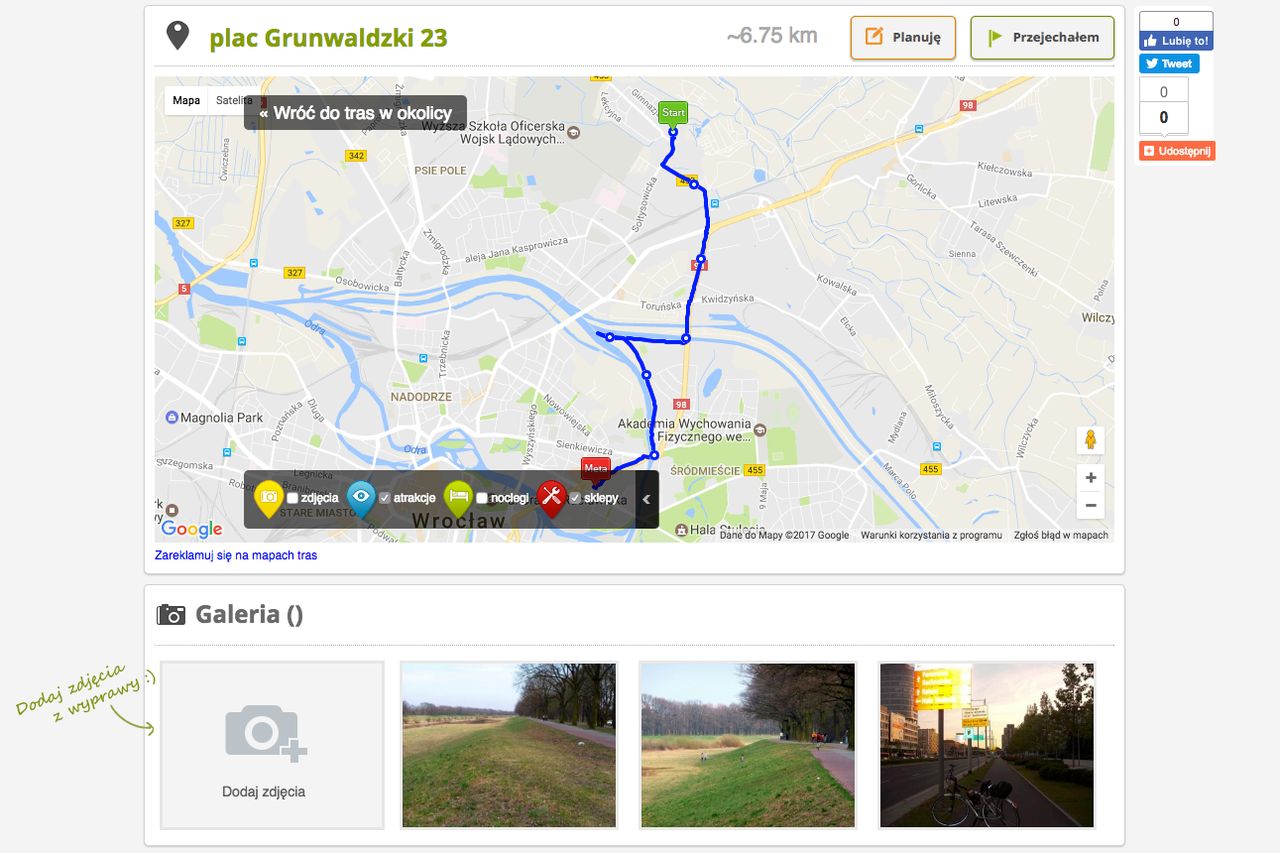Open Street View pegman icon
Screen dimensions: 1280x853
[1090, 440]
